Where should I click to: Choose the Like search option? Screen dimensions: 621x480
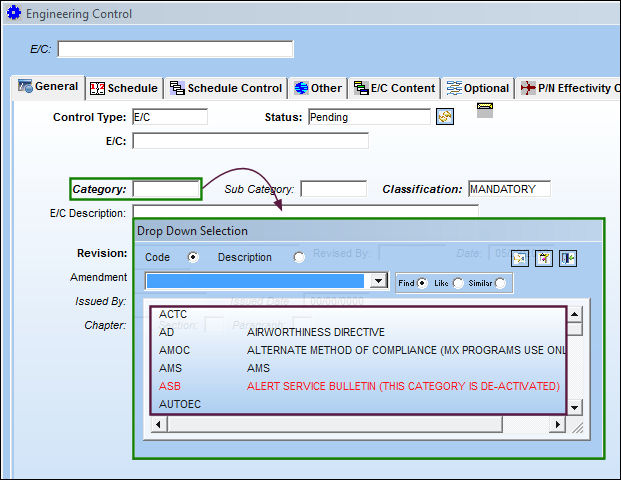[458, 283]
